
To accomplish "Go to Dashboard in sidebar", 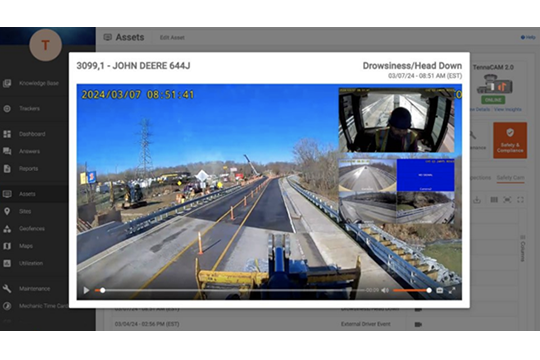I will (32, 134).
